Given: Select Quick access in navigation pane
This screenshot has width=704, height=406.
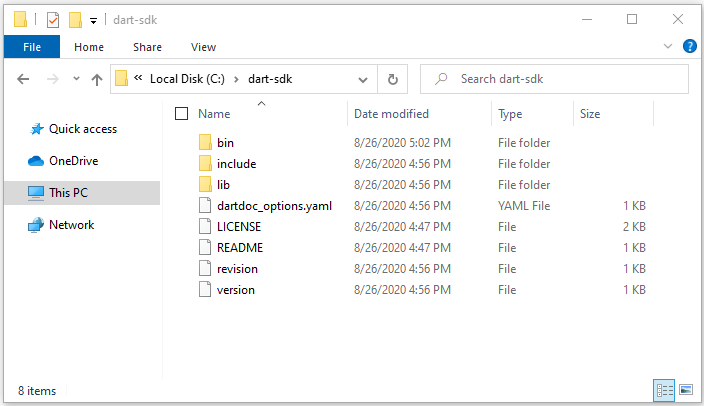Looking at the screenshot, I should tap(83, 129).
